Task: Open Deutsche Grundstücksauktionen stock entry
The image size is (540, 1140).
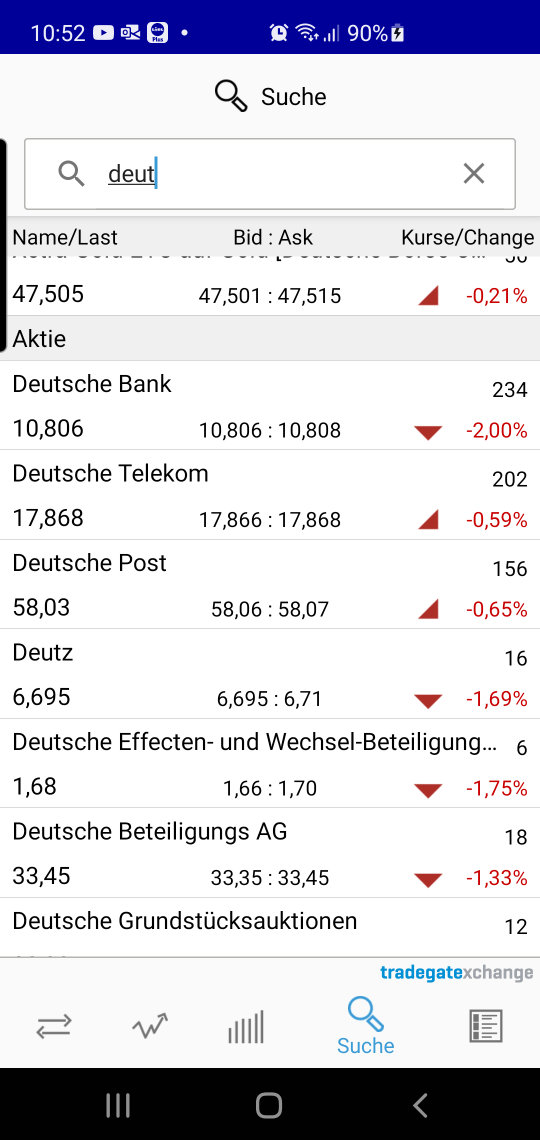Action: tap(270, 928)
